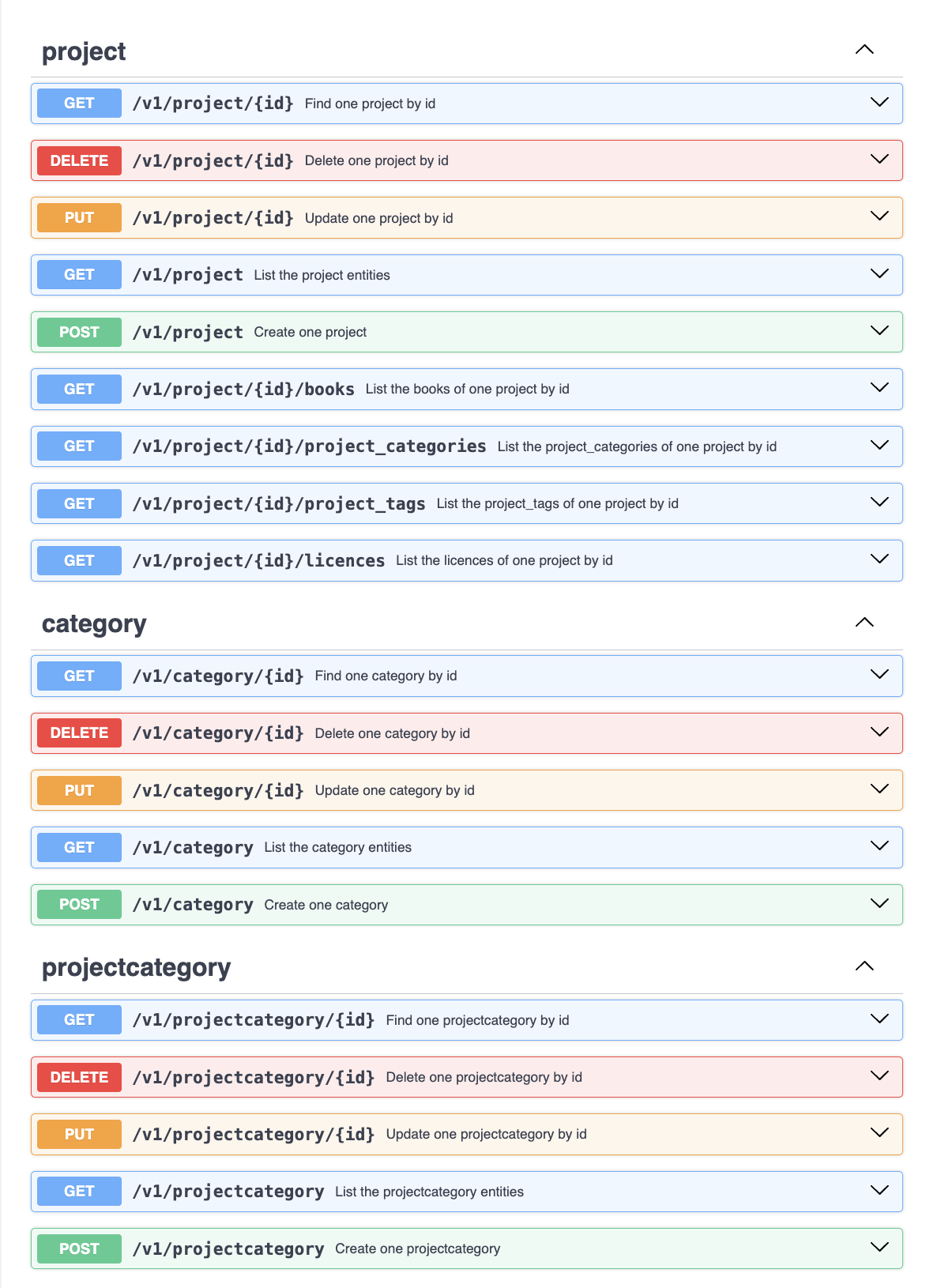Expand arrow for project_tags listing row
Screen dimensions: 926x1288
879,503
